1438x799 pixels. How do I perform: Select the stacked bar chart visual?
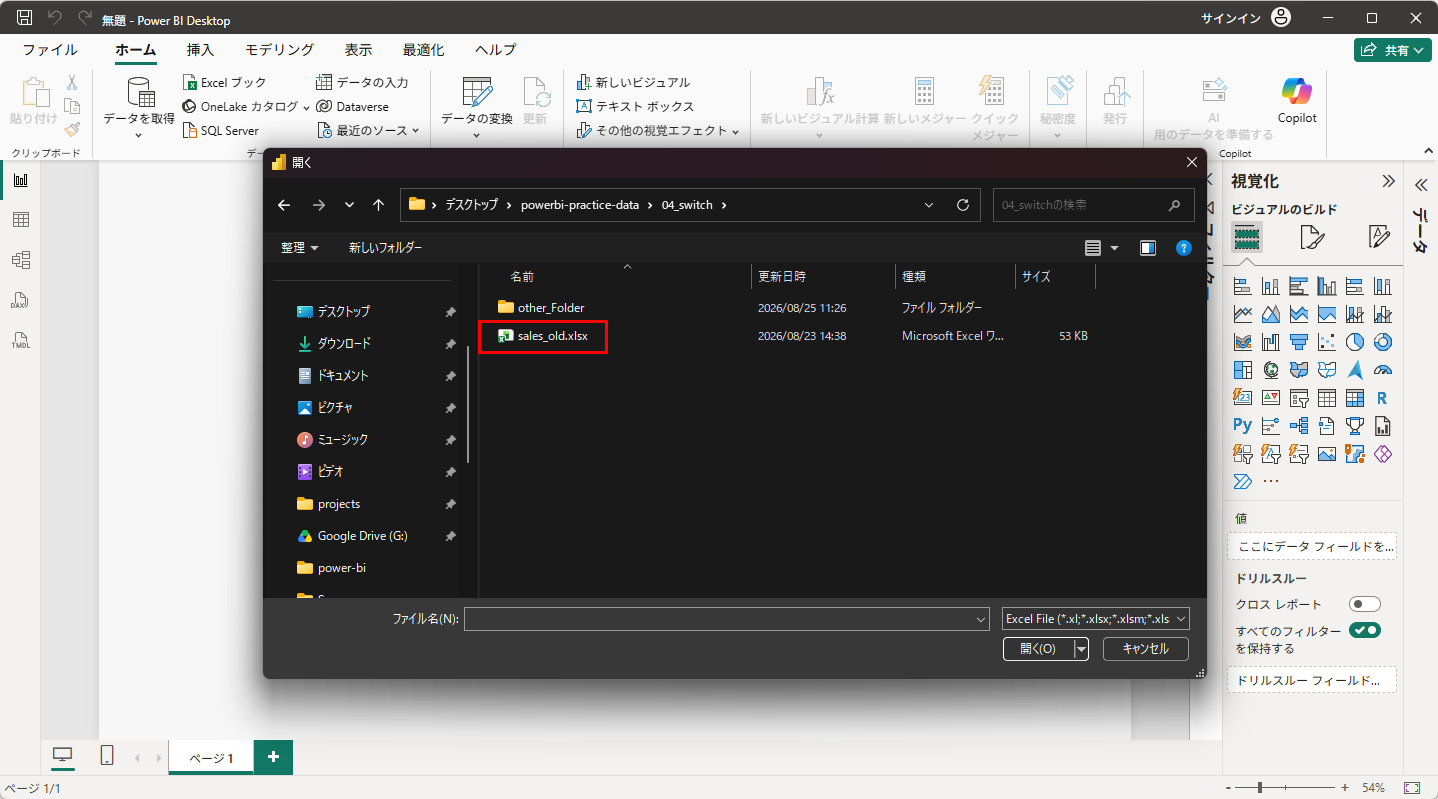[x=1243, y=286]
